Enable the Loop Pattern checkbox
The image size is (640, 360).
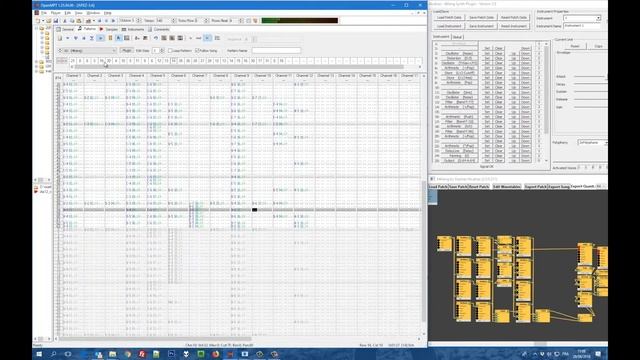tap(170, 51)
